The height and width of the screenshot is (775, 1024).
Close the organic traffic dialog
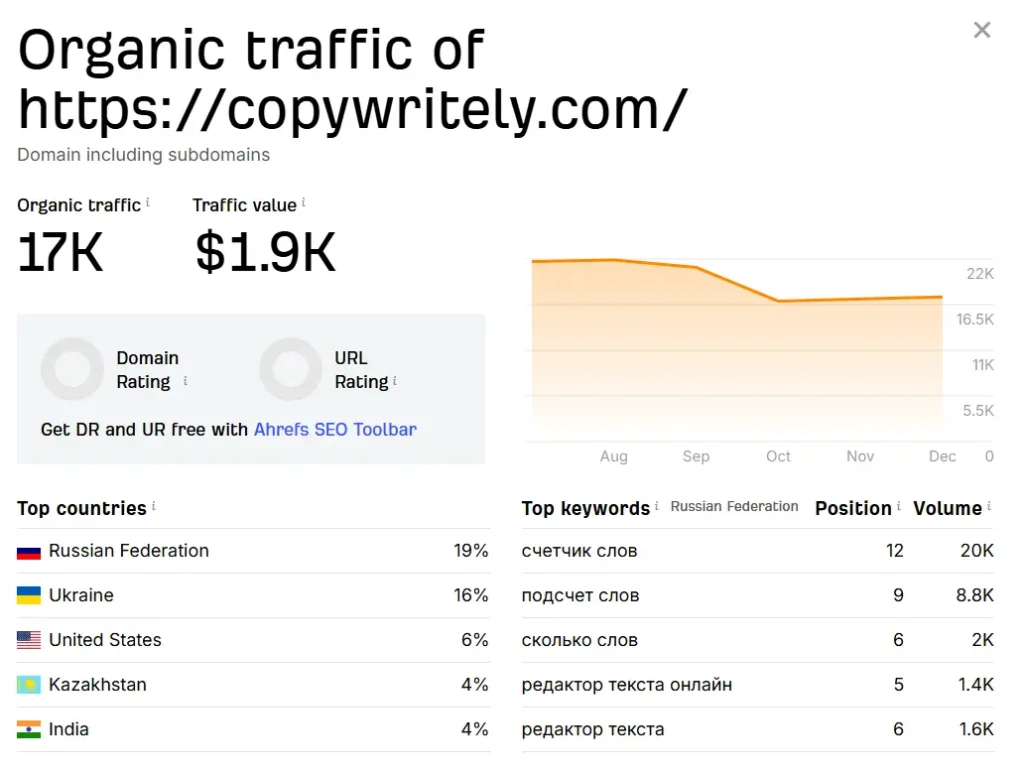pos(982,30)
